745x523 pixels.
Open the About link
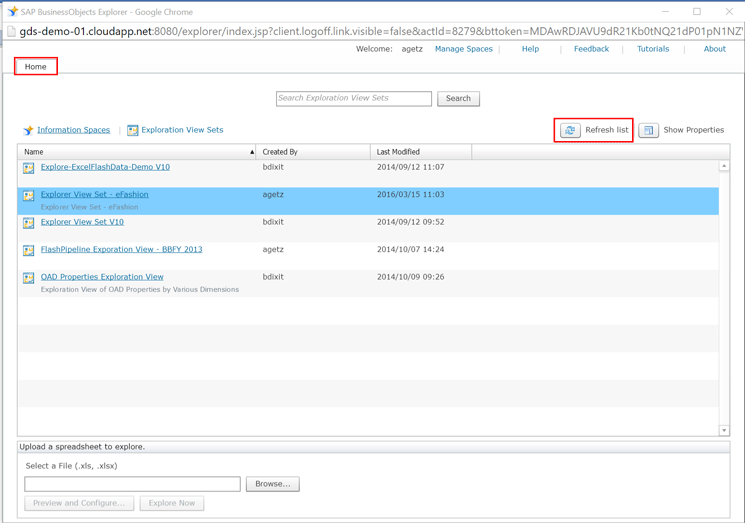coord(715,49)
